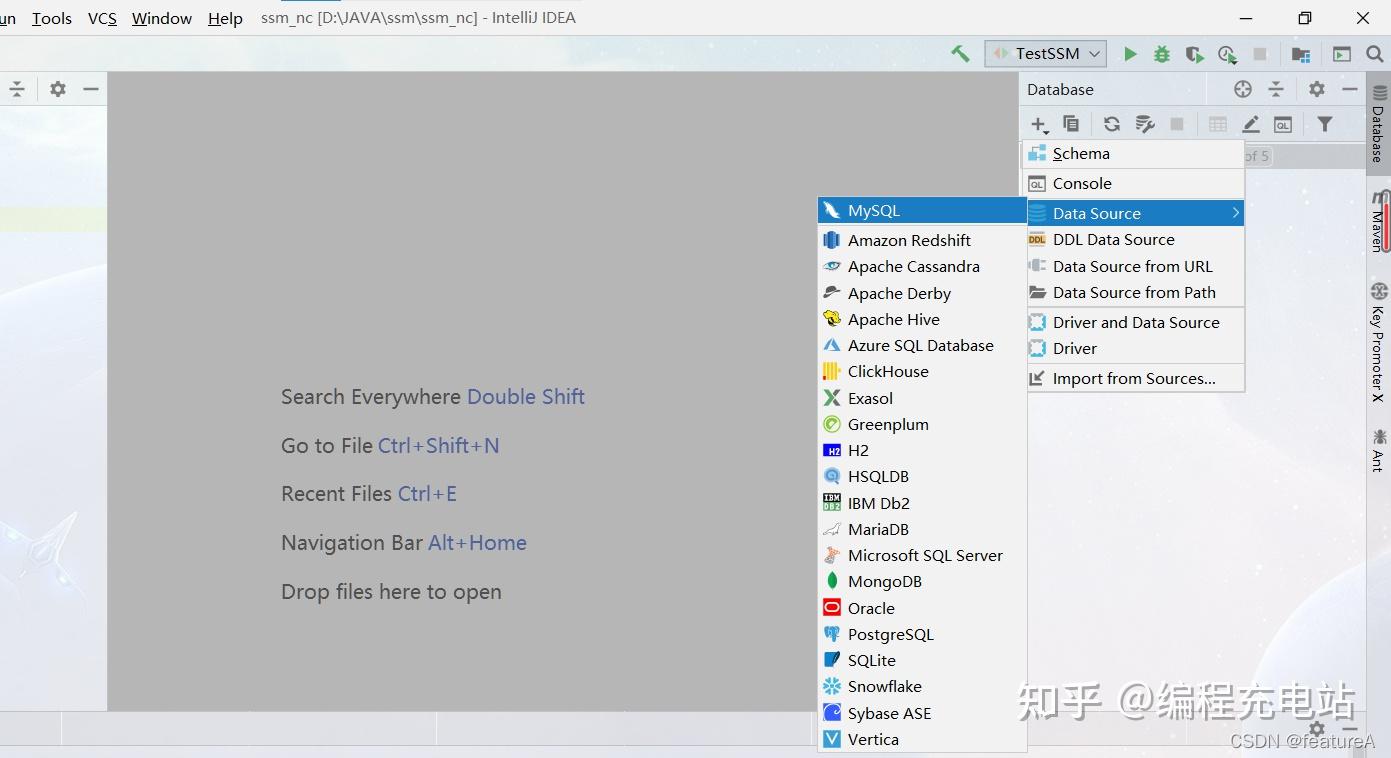Click the refresh icon in Database toolbar

click(1111, 124)
